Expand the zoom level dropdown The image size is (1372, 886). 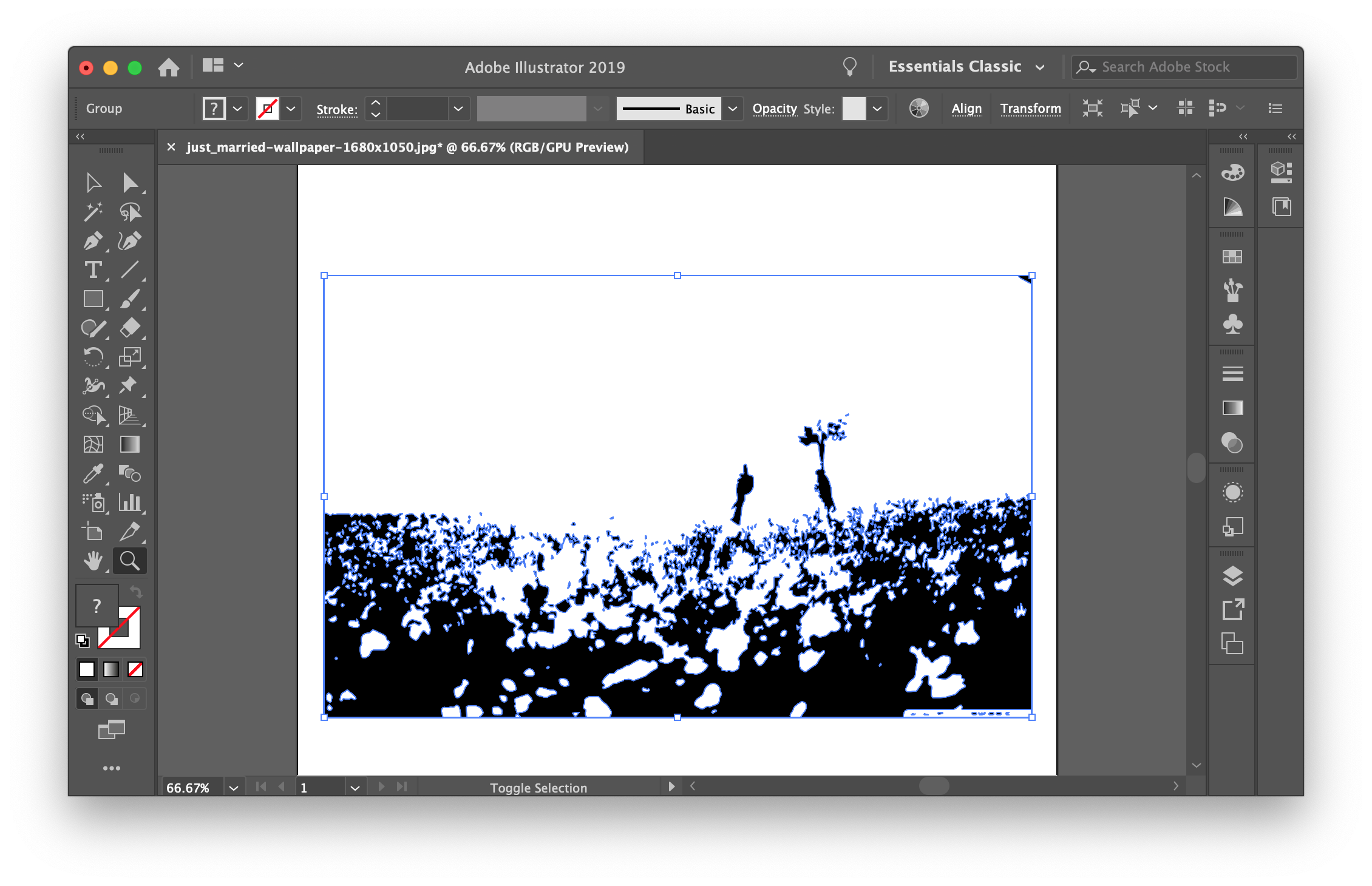(234, 788)
